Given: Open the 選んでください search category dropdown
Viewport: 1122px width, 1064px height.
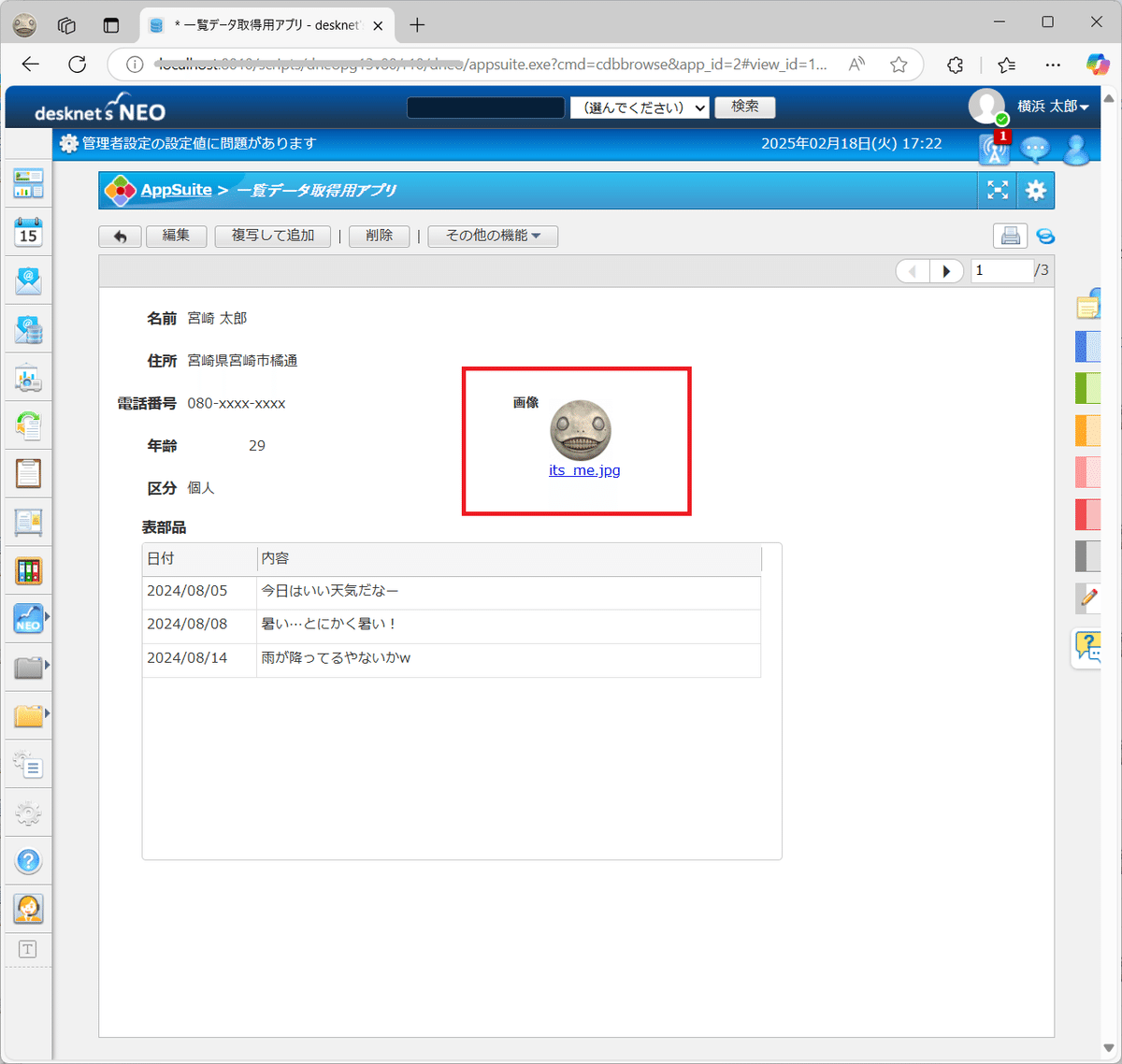Looking at the screenshot, I should [x=640, y=108].
